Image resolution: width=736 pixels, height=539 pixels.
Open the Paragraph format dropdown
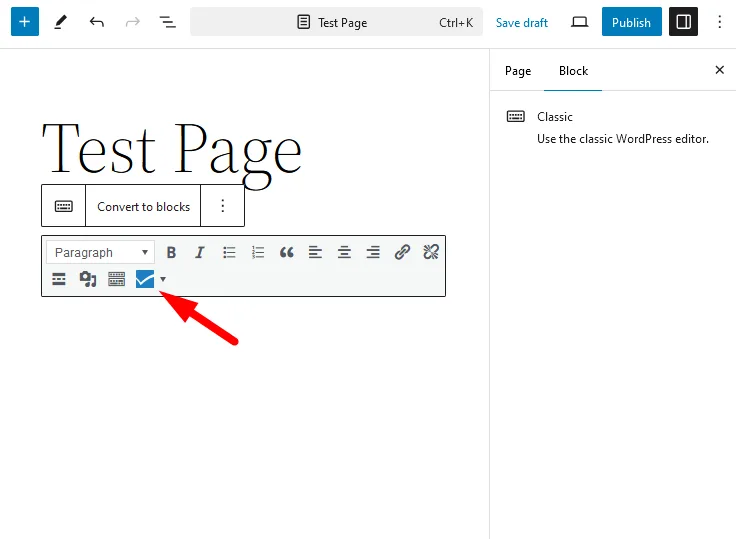(101, 253)
